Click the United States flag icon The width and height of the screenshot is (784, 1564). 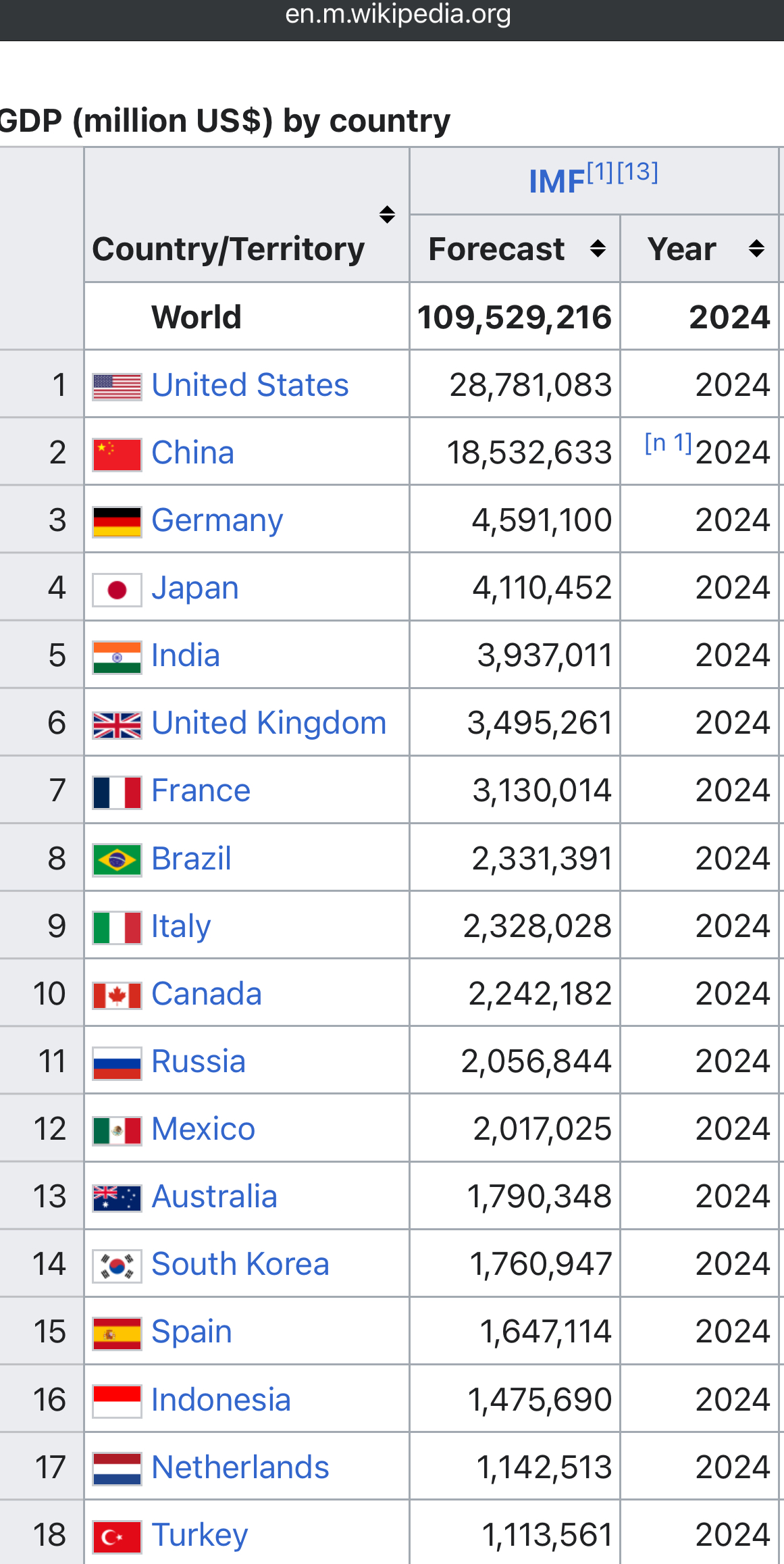coord(117,386)
